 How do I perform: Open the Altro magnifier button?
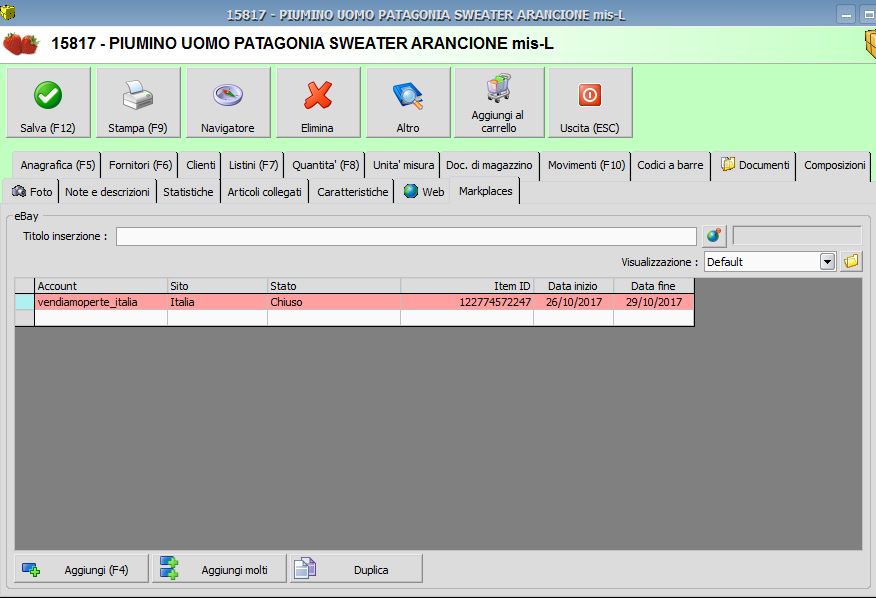coord(408,102)
